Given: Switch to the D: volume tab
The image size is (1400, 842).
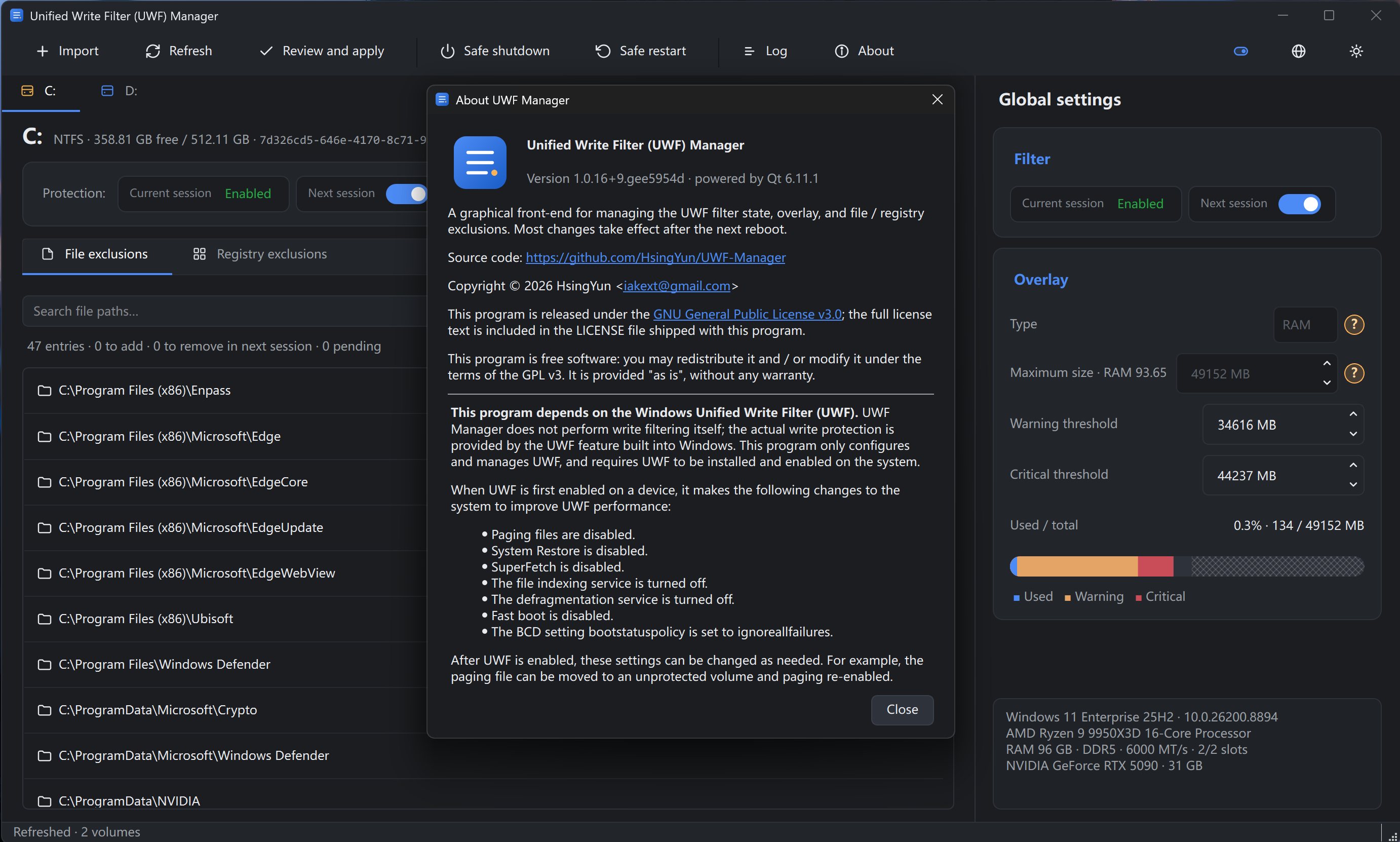Looking at the screenshot, I should click(x=120, y=91).
